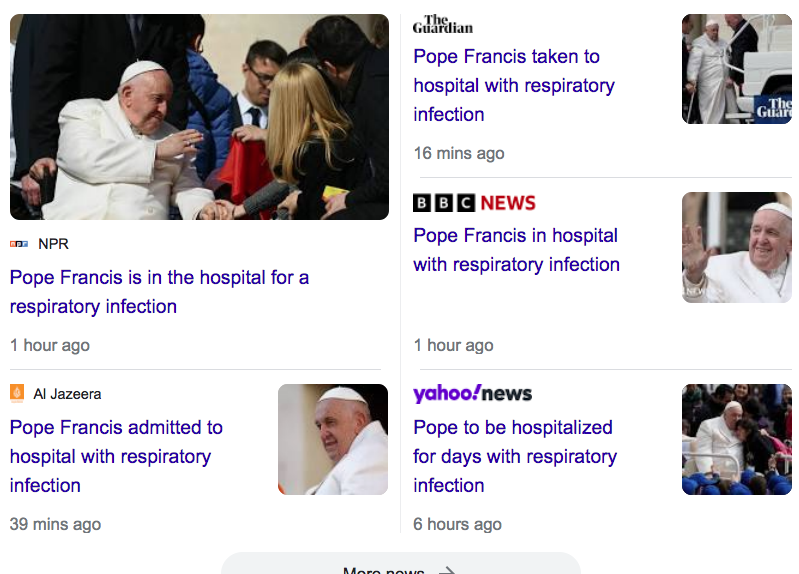Click the 'Al Jazeera' source name text
Screen dimensions: 799x574
[x=67, y=394]
